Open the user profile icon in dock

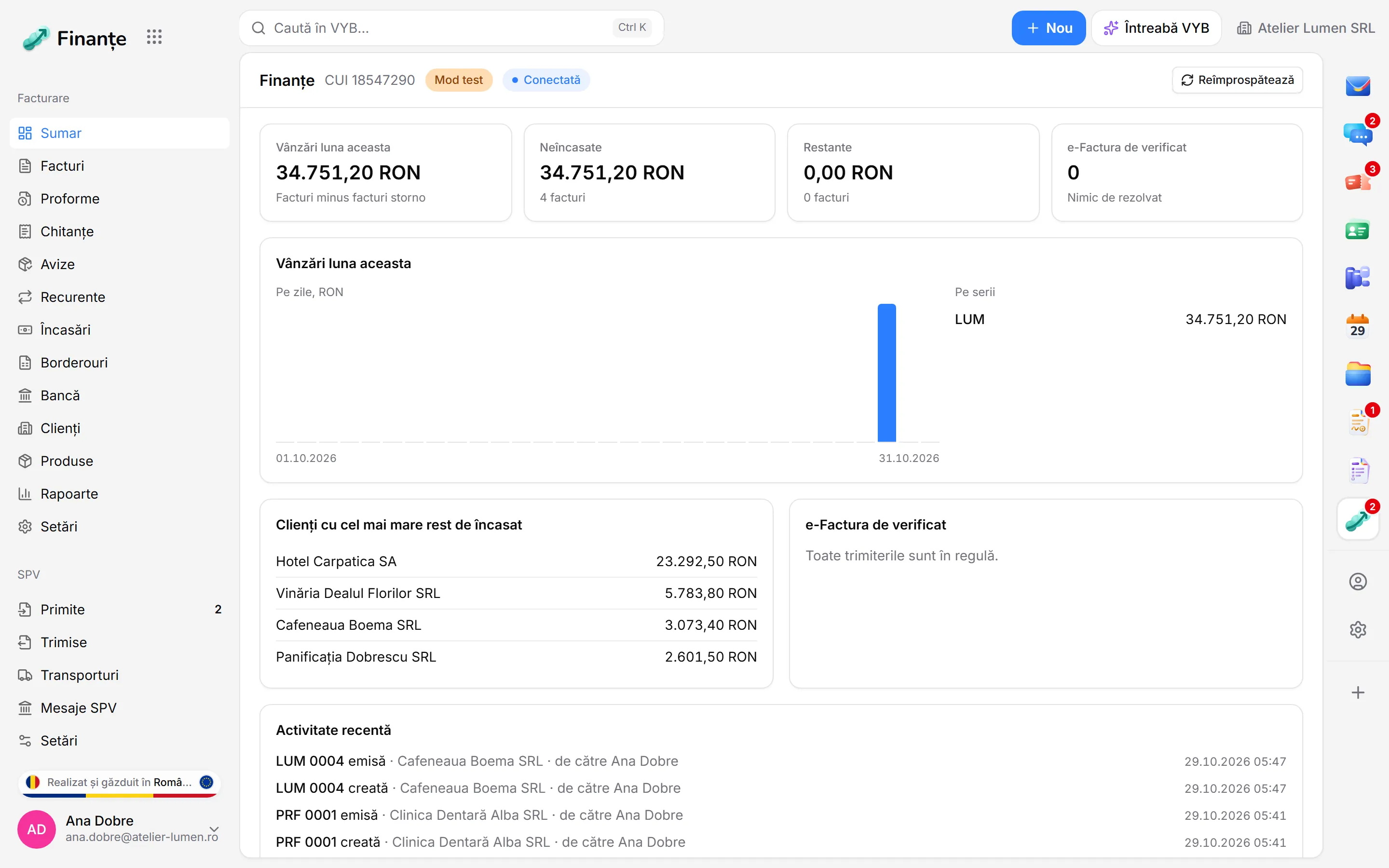[1358, 582]
